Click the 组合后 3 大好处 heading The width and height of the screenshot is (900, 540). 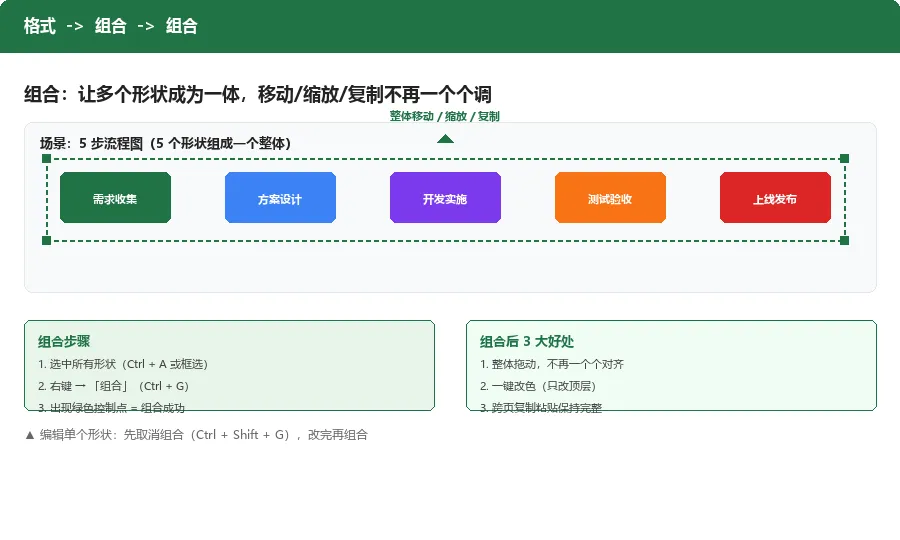[527, 341]
